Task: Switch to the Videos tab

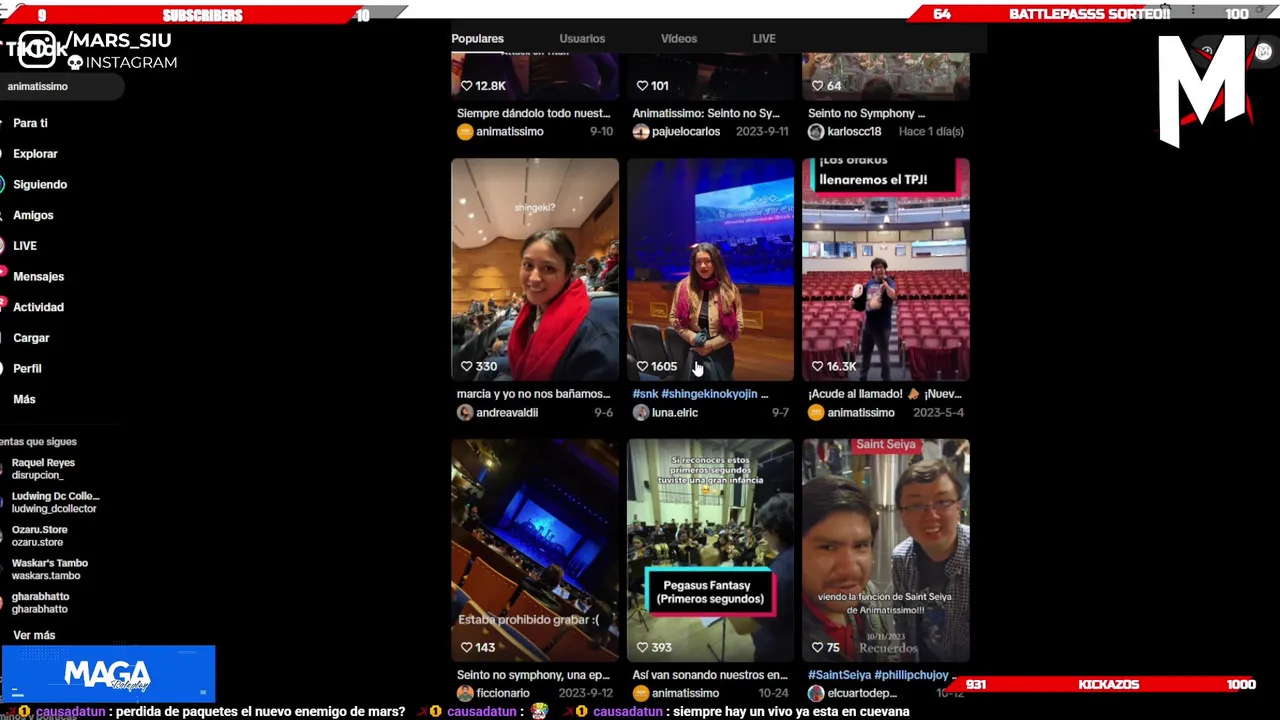Action: click(x=679, y=38)
